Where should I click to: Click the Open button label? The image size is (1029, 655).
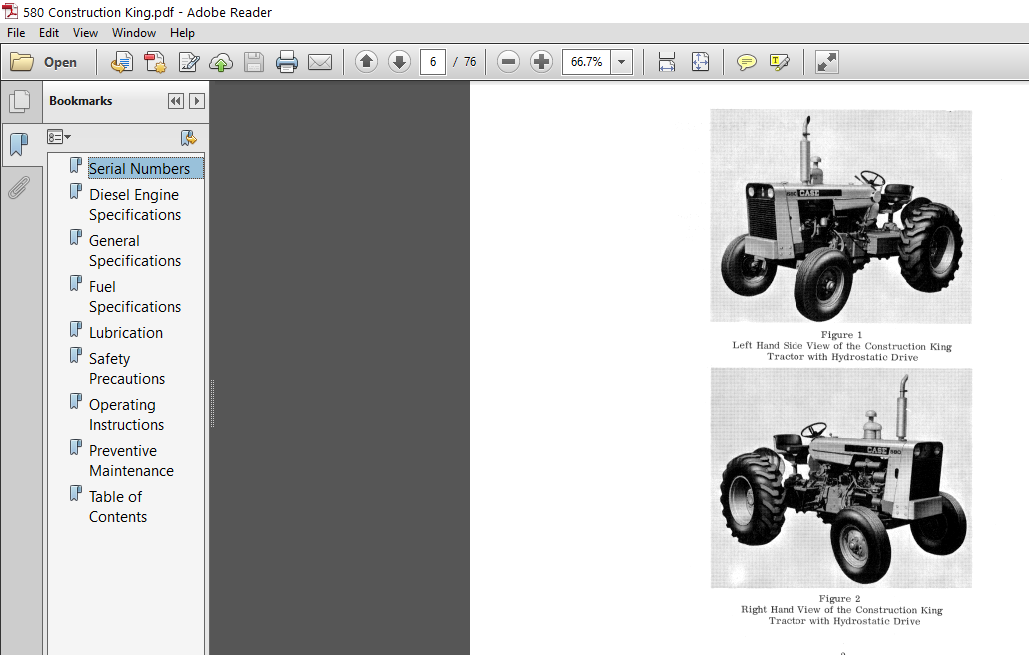coord(60,62)
